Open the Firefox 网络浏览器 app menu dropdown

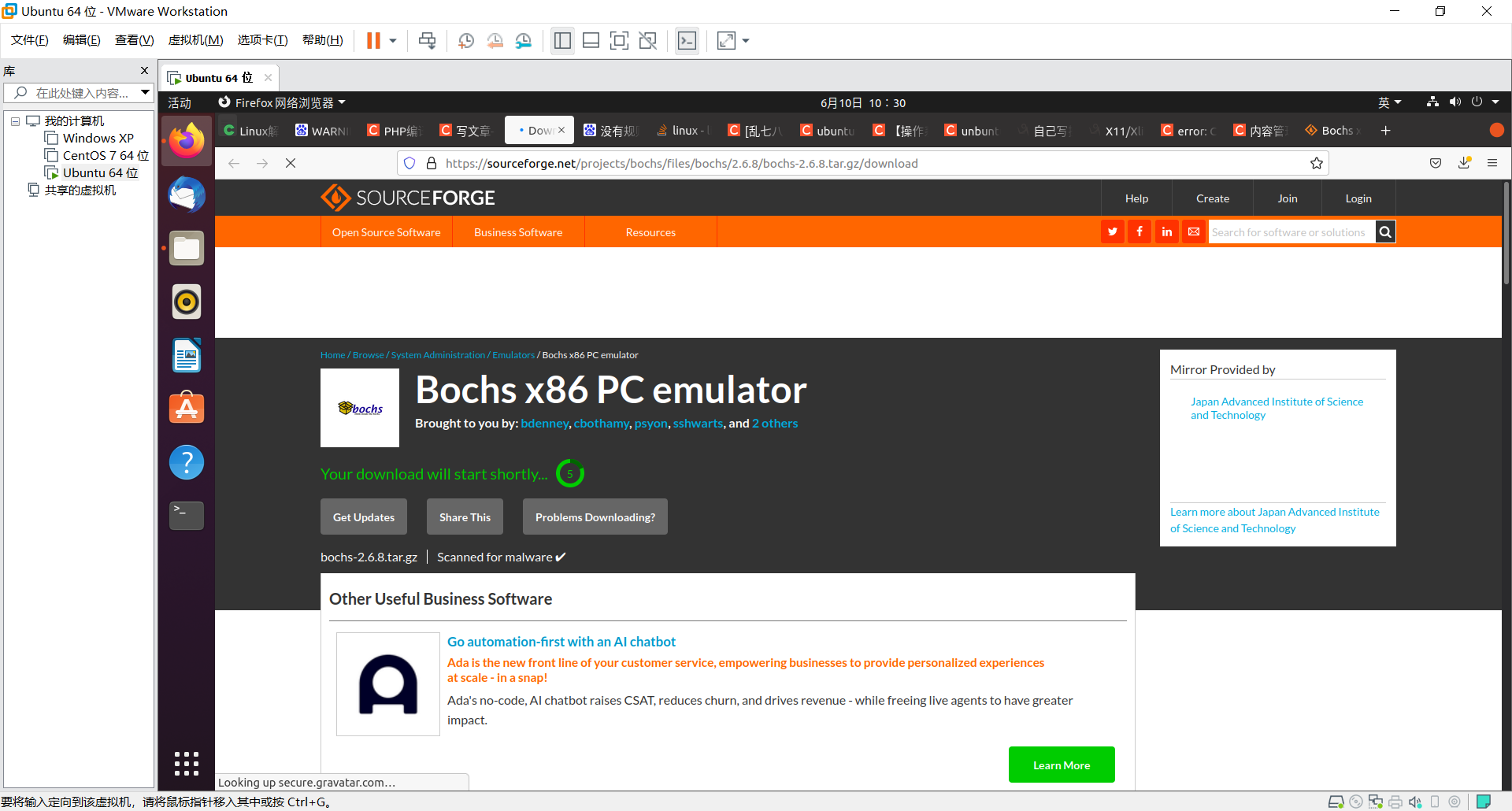click(x=282, y=103)
